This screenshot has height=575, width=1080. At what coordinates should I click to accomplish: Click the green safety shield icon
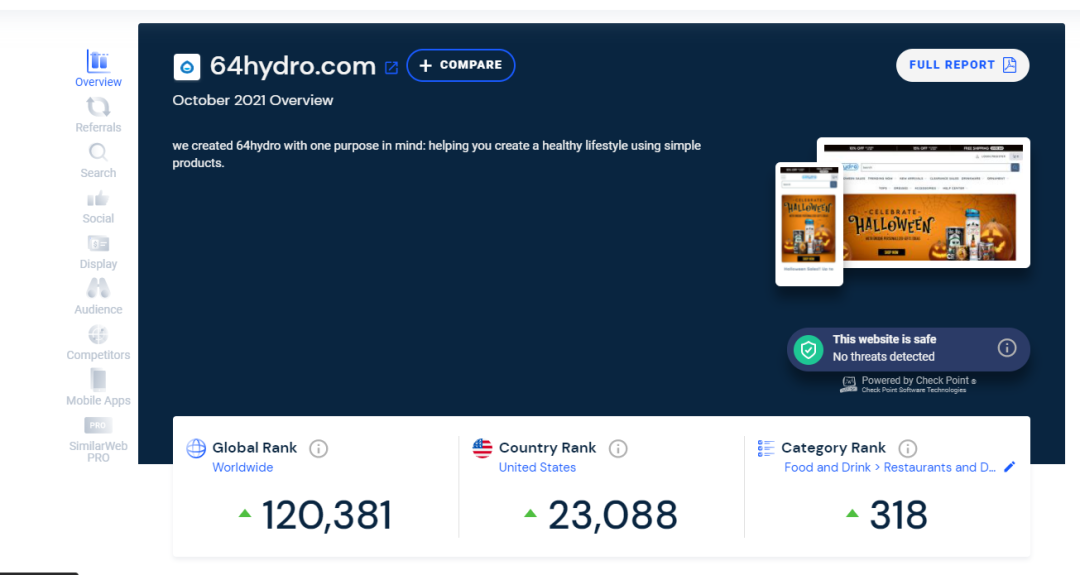809,350
